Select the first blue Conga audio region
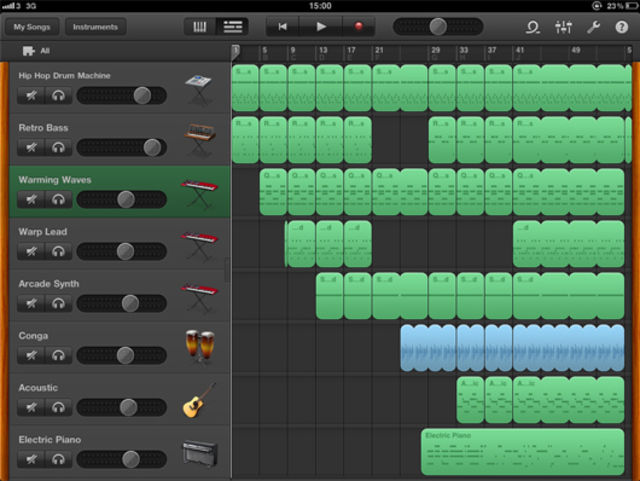The width and height of the screenshot is (640, 481). tap(428, 348)
